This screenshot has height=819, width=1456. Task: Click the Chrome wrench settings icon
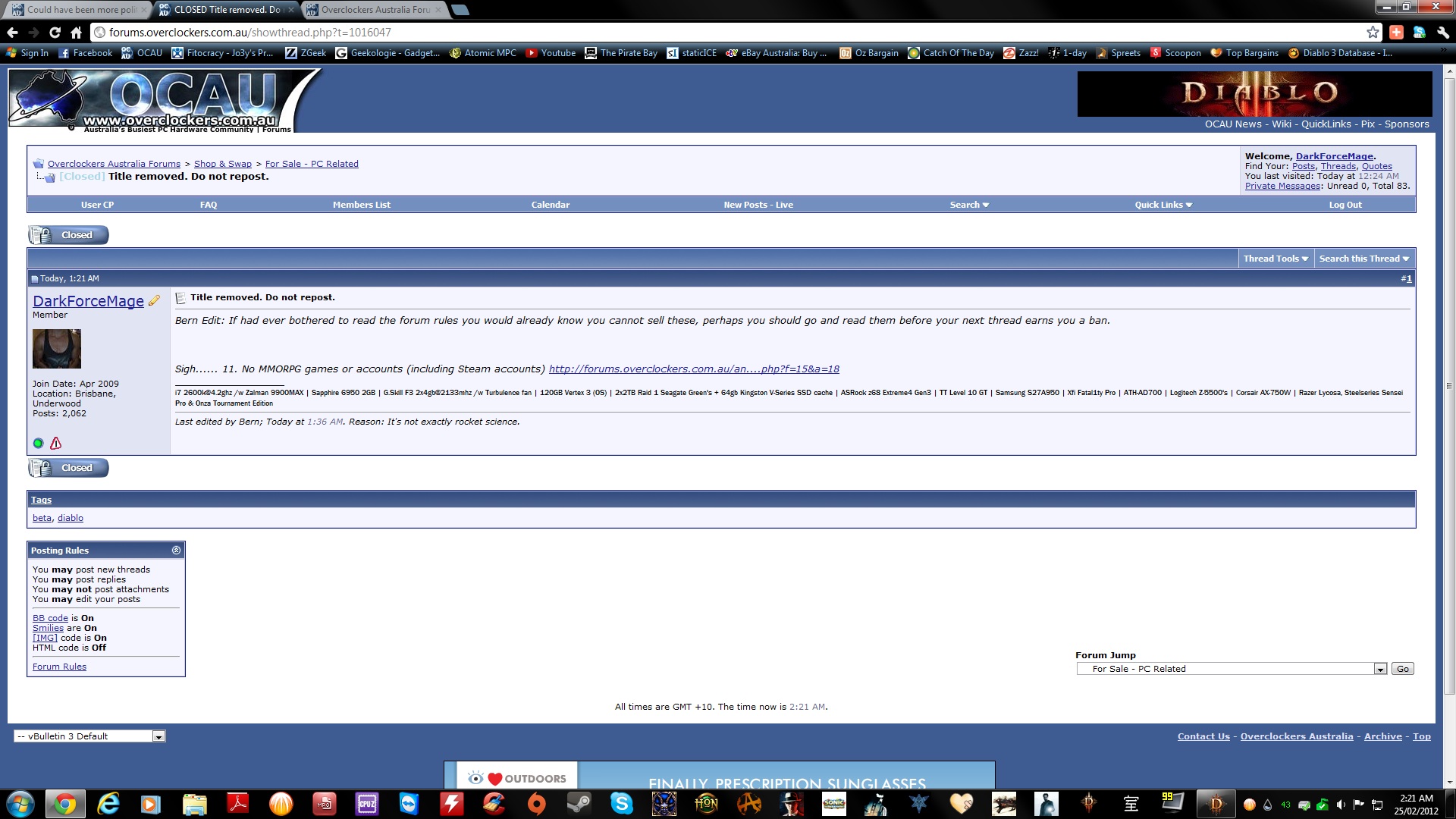pos(1442,32)
